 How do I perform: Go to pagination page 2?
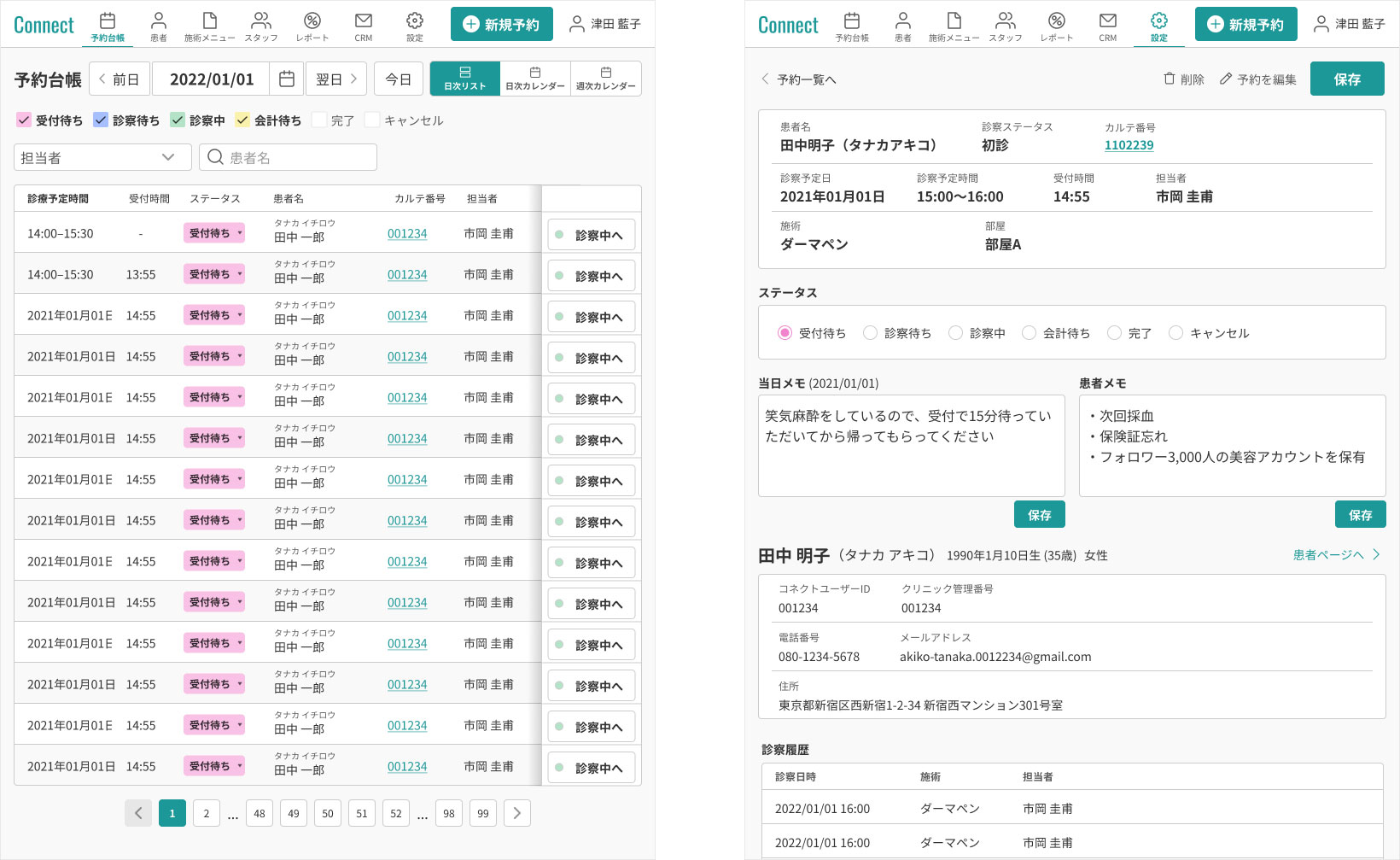point(207,813)
